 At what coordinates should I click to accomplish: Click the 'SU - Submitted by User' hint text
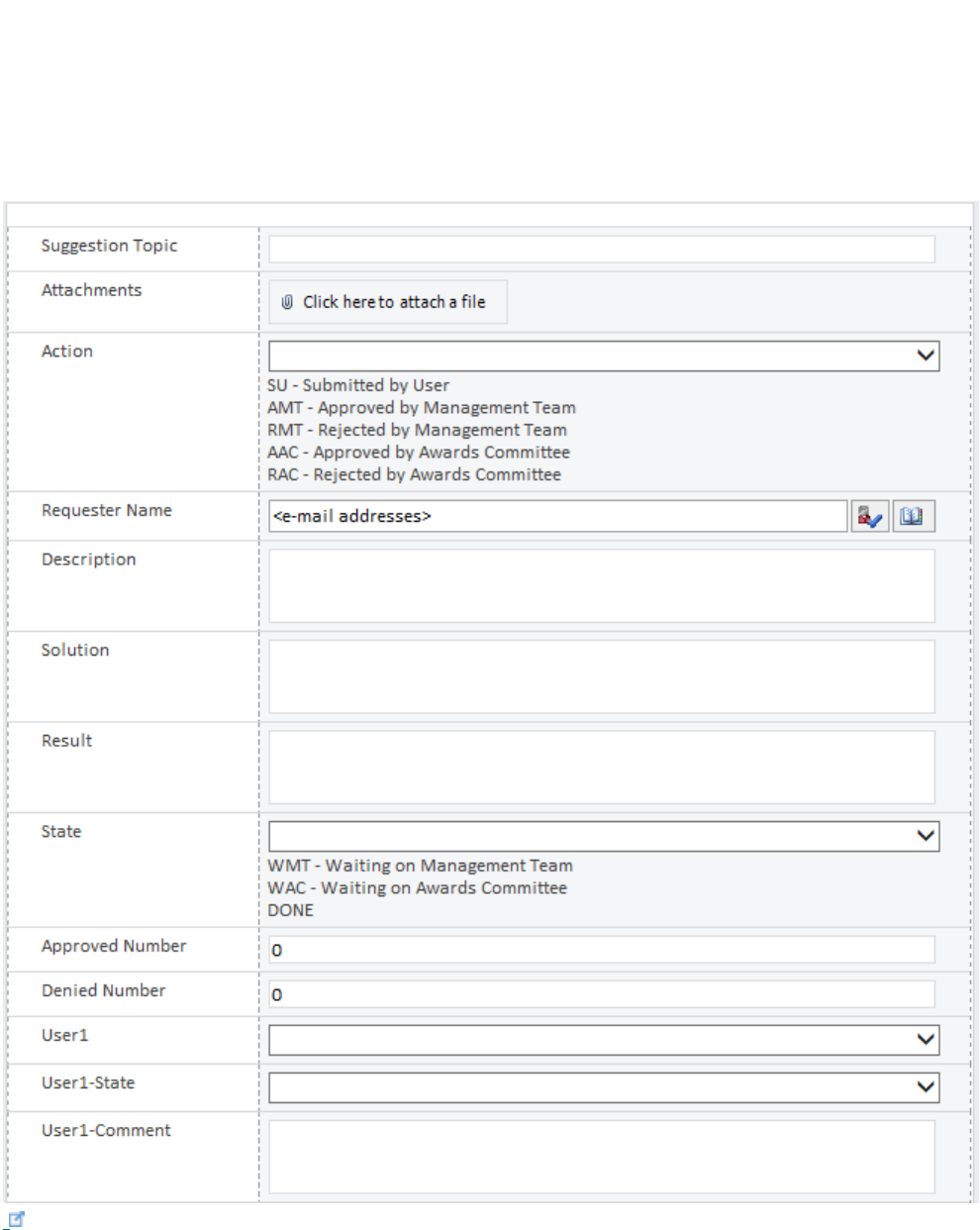pyautogui.click(x=358, y=385)
